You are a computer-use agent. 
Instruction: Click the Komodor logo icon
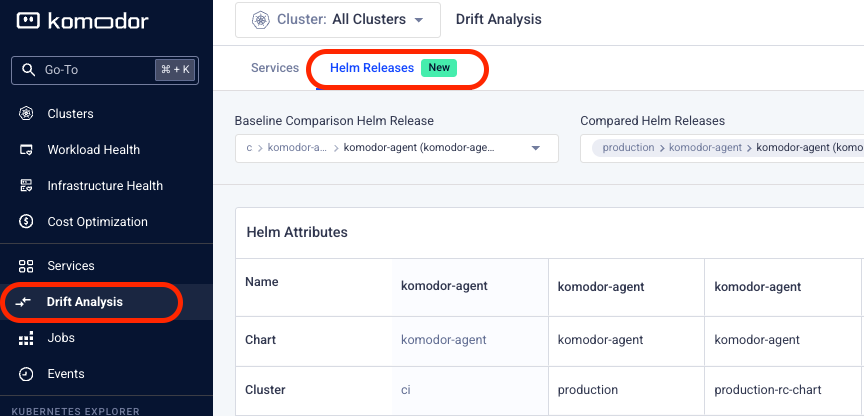coord(28,20)
